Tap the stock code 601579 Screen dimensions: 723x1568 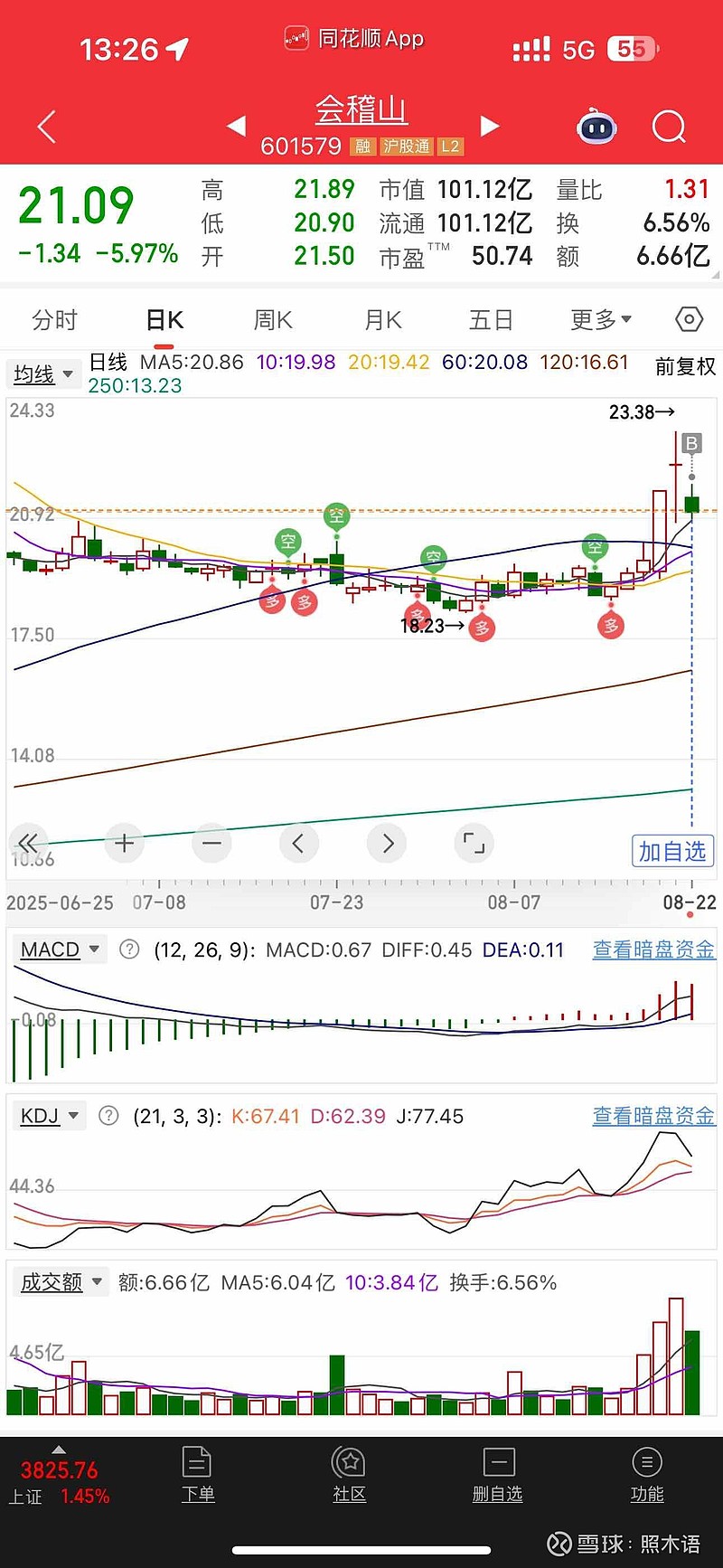click(301, 146)
